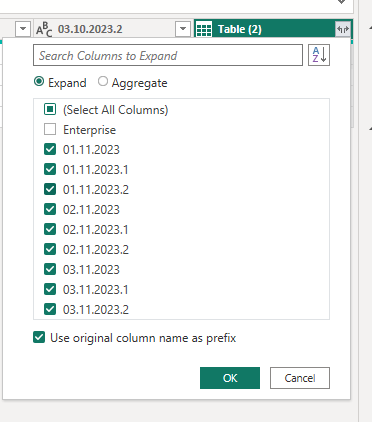This screenshot has width=372, height=422.
Task: Uncheck the 01.11.2023.1 column checkbox
Action: (50, 169)
